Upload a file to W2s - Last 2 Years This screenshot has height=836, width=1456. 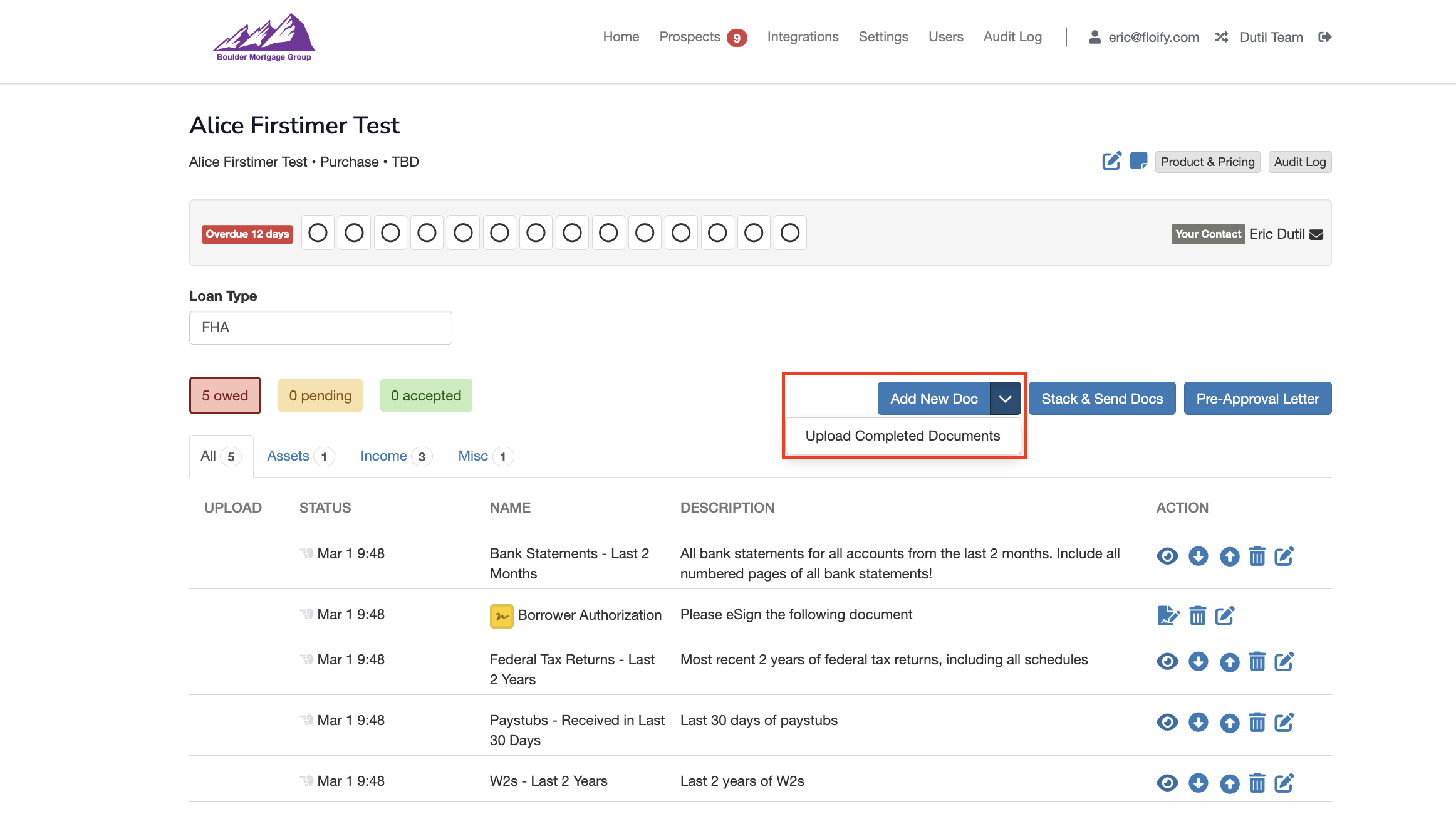click(x=1229, y=783)
